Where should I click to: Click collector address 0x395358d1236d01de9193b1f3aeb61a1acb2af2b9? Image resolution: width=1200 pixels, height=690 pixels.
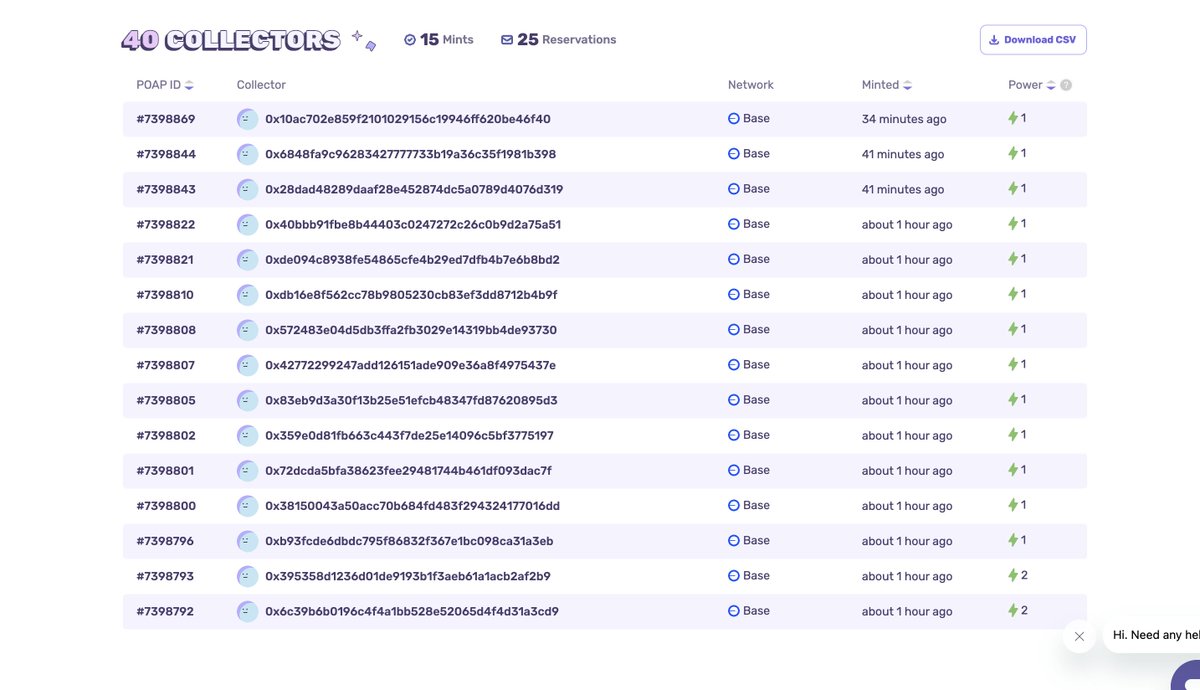click(408, 576)
